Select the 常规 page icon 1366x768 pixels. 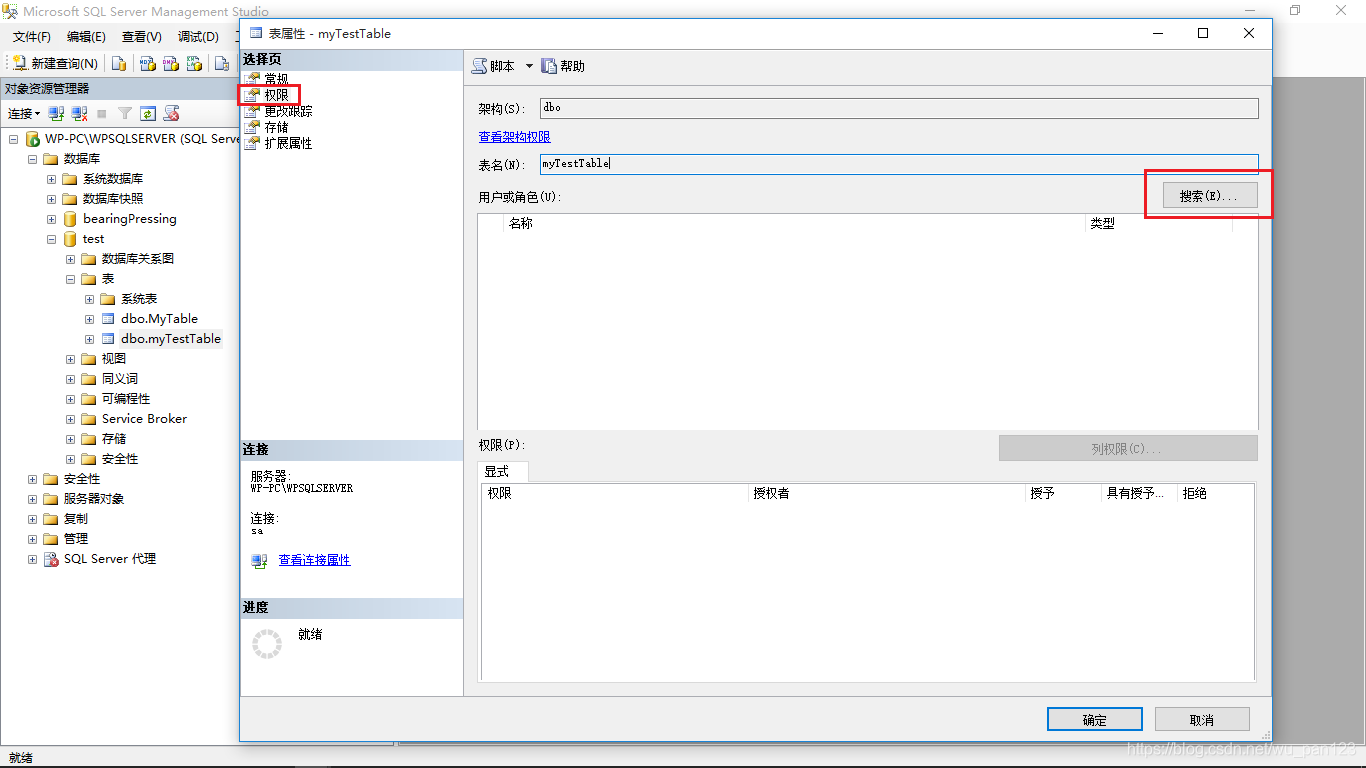click(x=252, y=79)
